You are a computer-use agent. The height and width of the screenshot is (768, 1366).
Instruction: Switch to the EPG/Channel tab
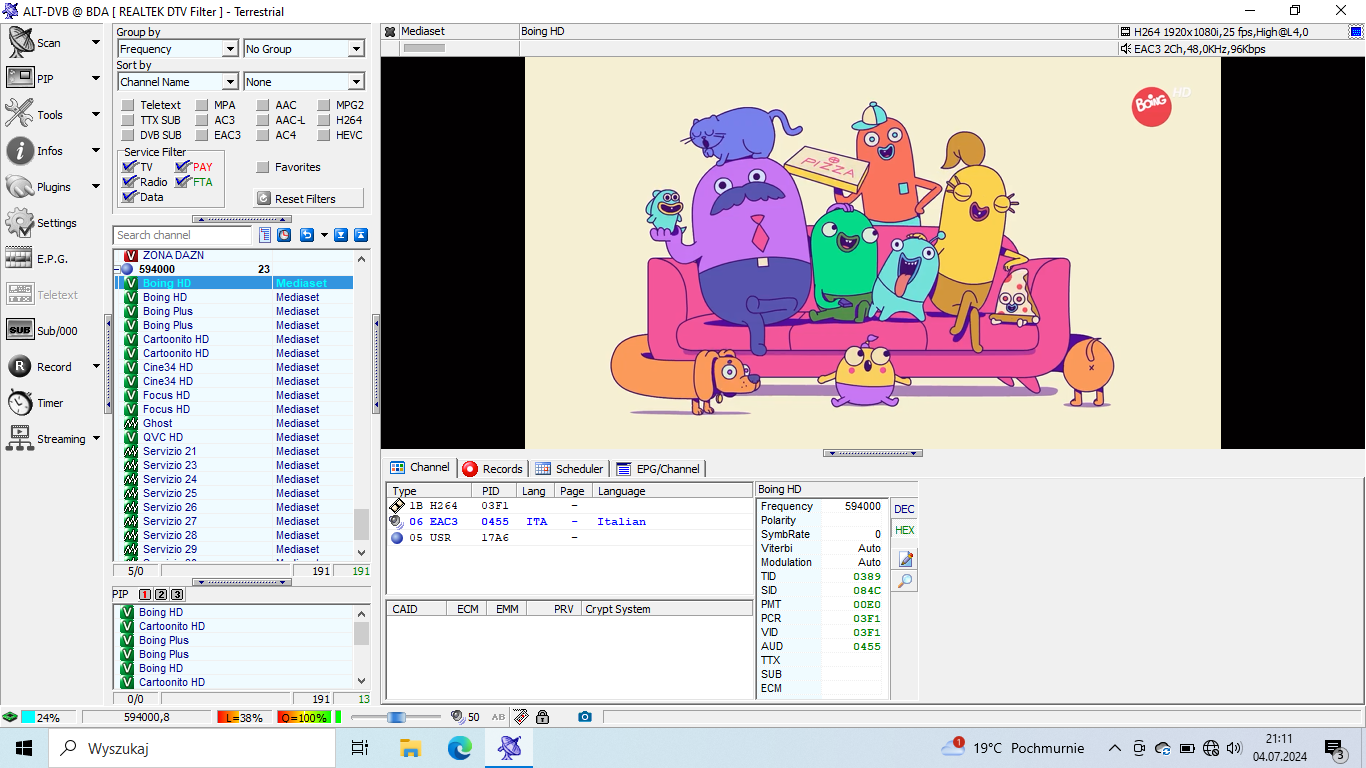(x=658, y=468)
